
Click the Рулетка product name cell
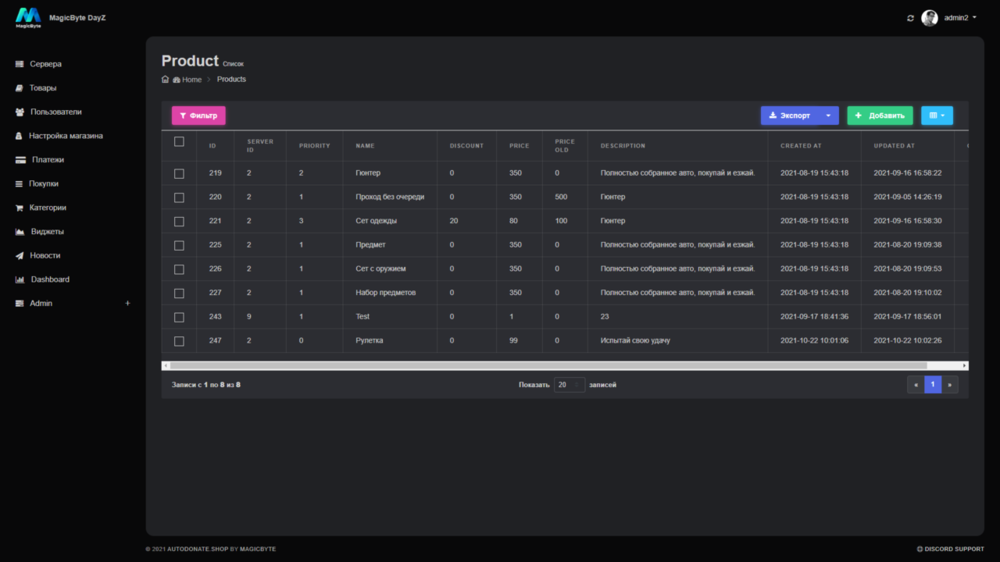coord(369,341)
